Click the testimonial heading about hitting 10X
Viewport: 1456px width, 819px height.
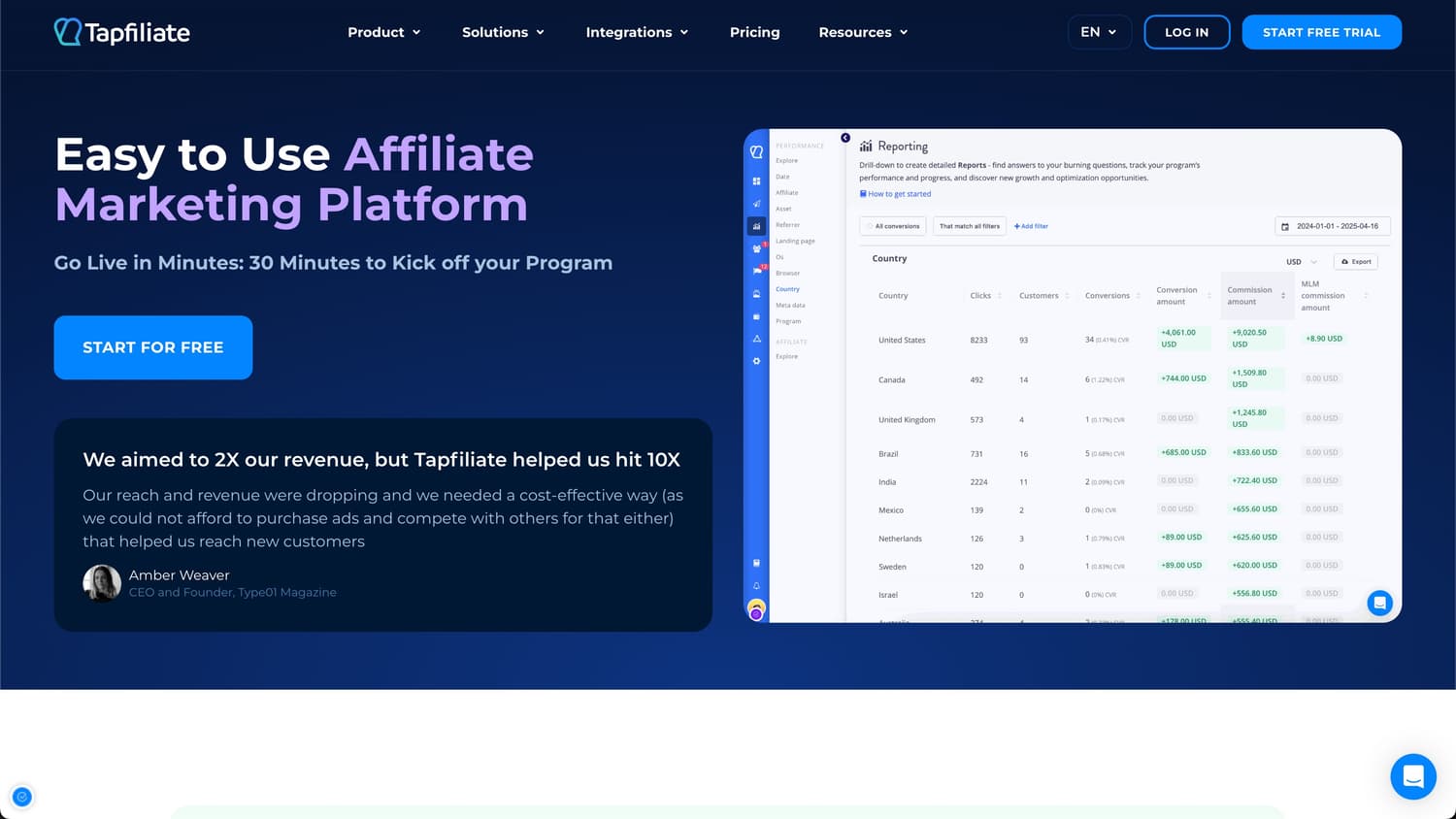click(x=381, y=460)
